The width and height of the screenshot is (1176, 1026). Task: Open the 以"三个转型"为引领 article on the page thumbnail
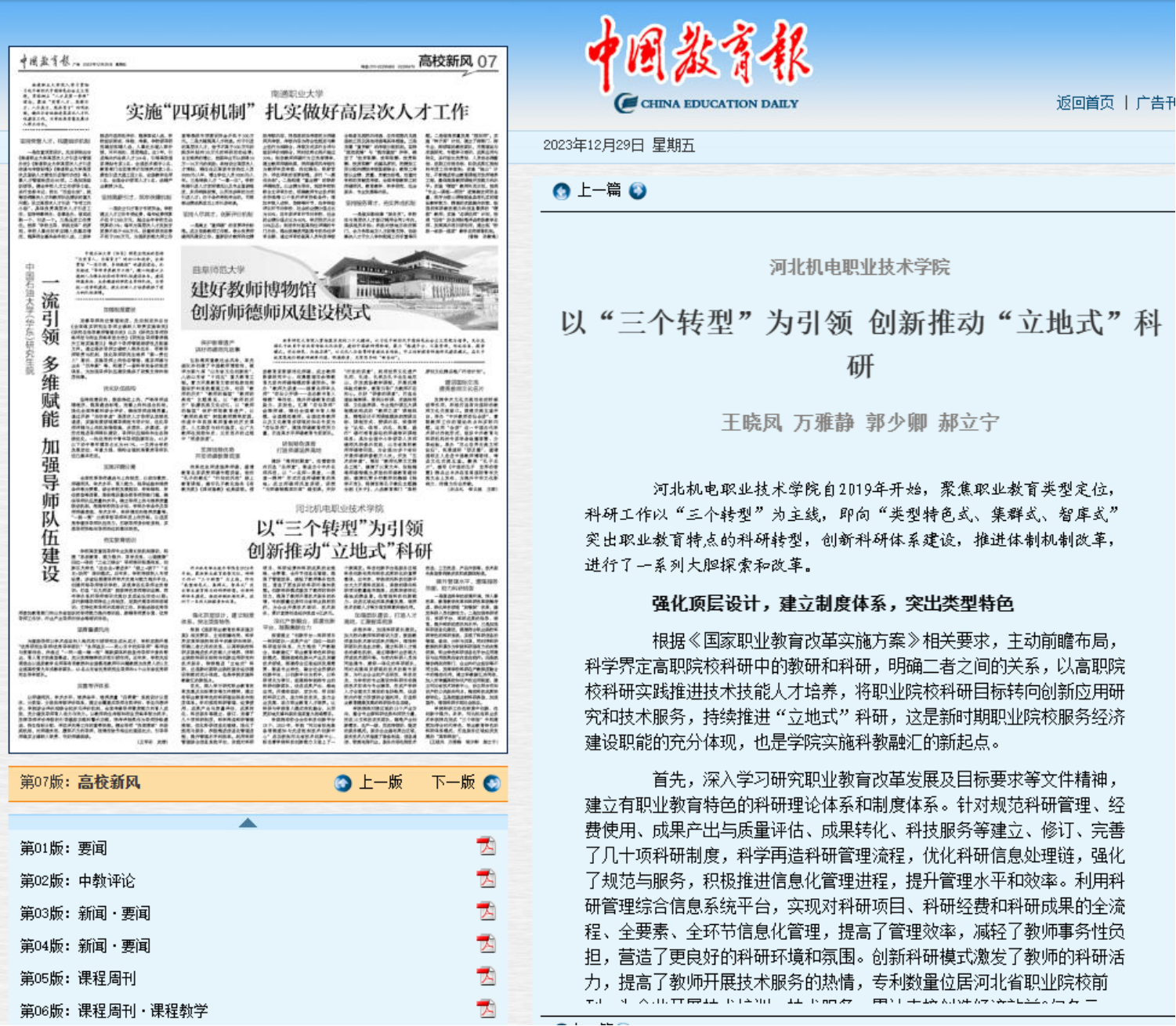pos(340,539)
